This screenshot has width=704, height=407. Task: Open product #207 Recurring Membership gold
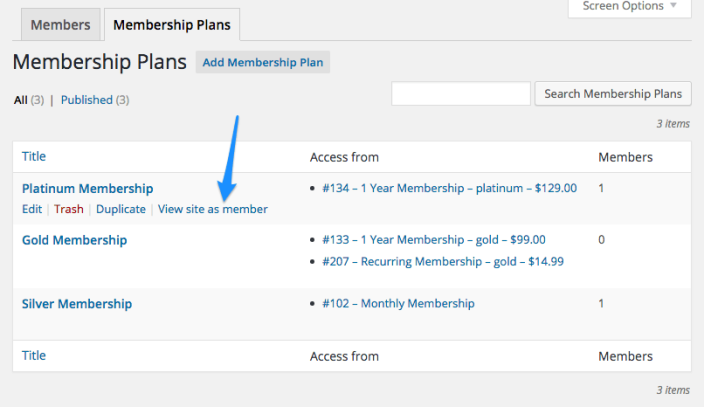[x=443, y=261]
